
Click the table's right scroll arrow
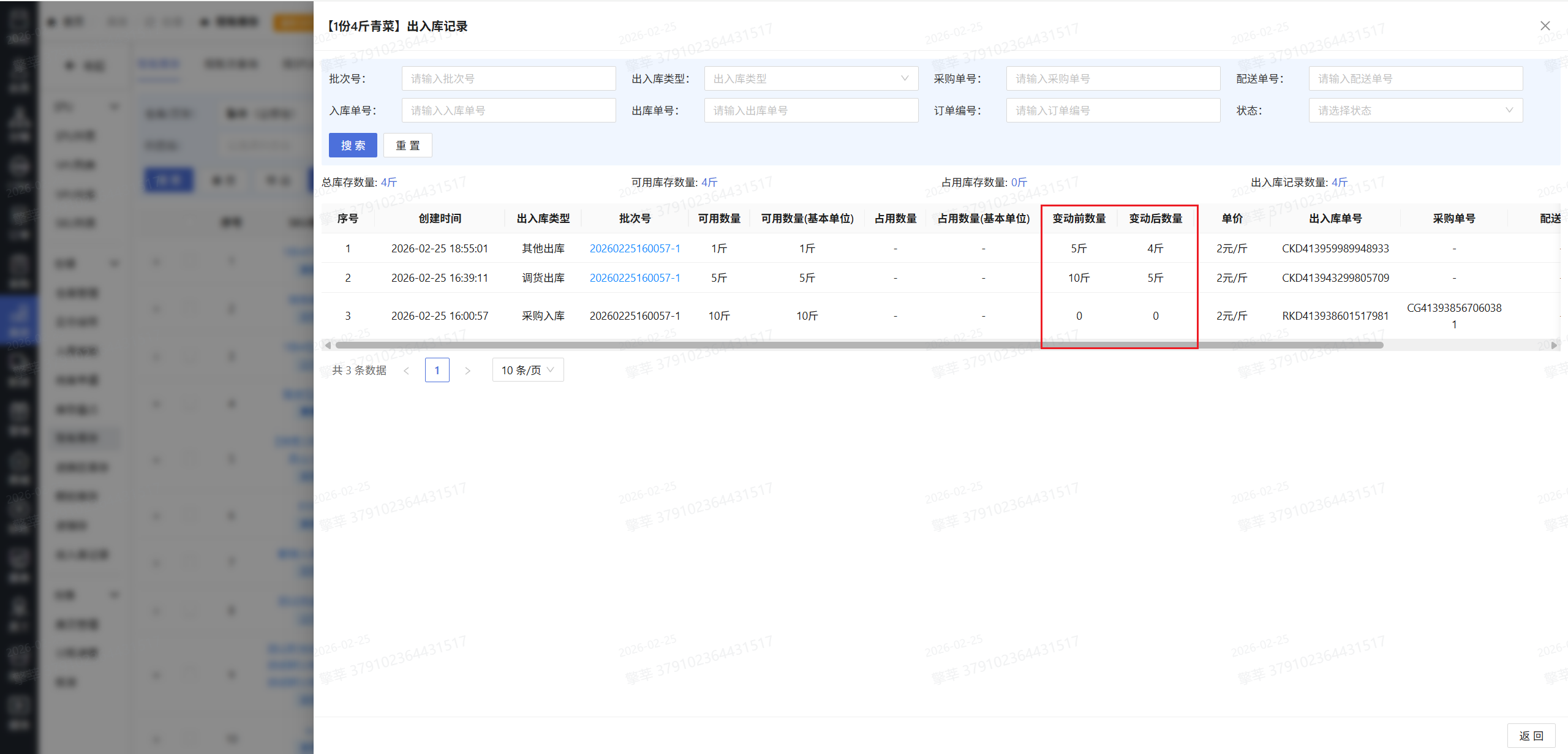pos(1553,345)
